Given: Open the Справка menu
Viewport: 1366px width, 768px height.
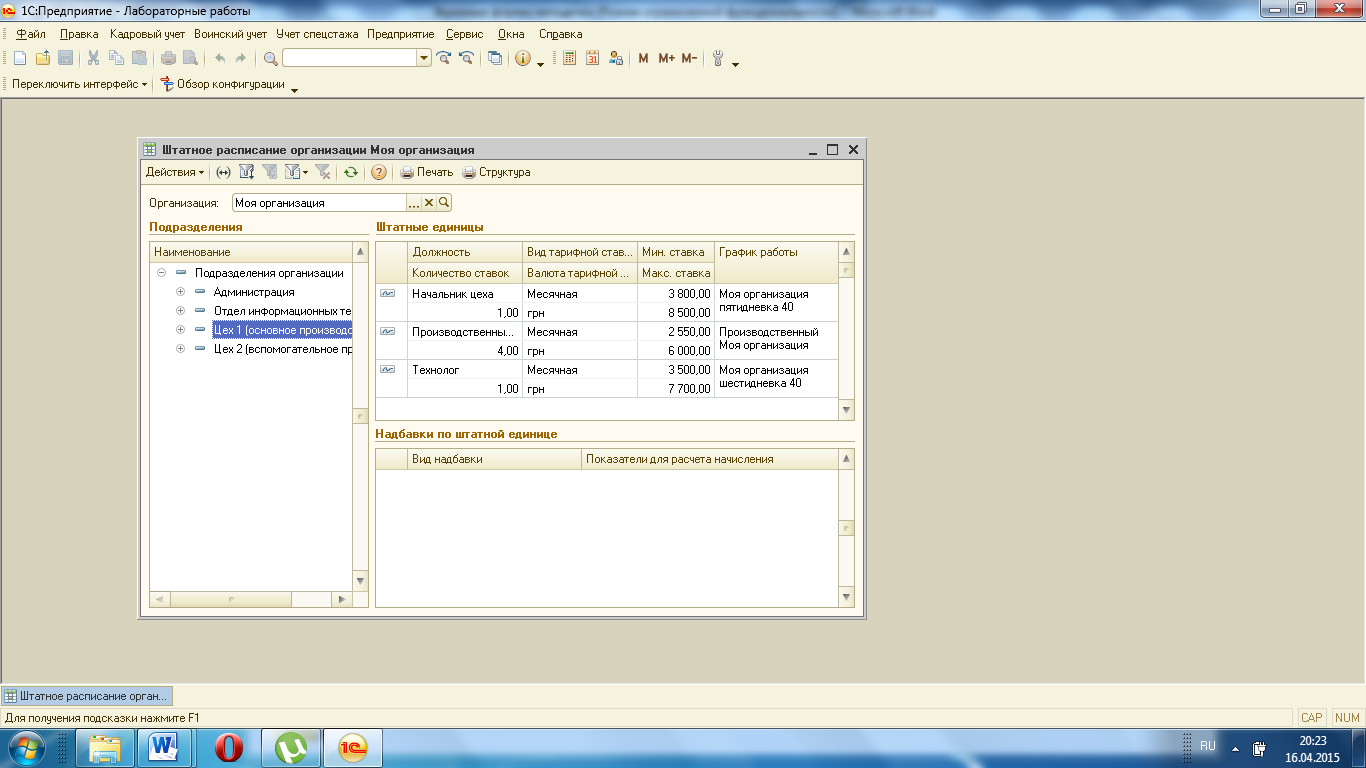Looking at the screenshot, I should tap(560, 34).
